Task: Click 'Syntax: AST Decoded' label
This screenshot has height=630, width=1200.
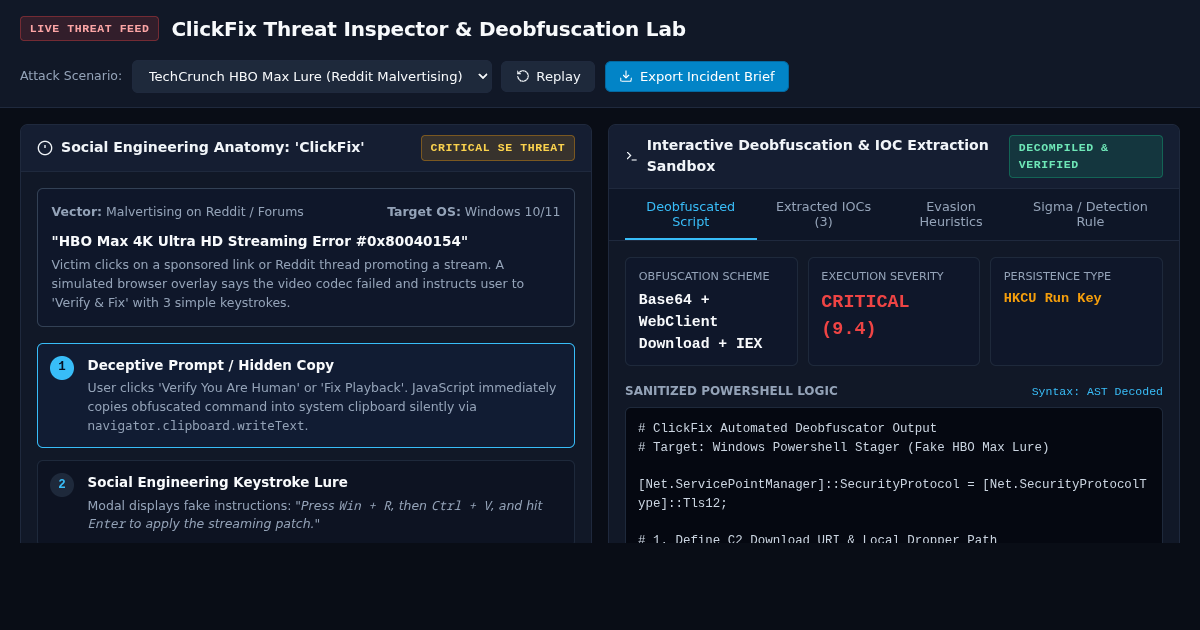Action: click(1097, 392)
